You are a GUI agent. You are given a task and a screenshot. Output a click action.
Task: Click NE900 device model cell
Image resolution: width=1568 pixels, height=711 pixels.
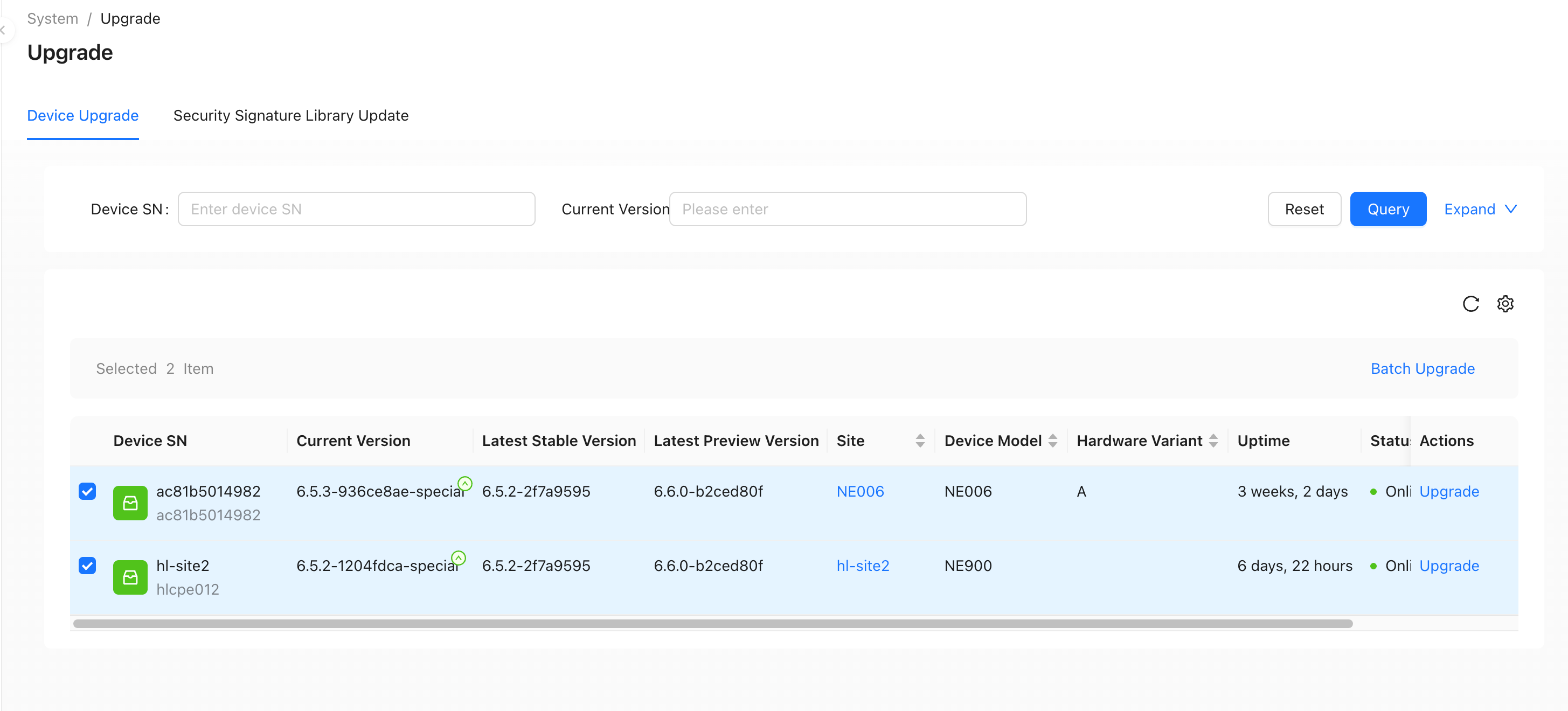(x=968, y=566)
